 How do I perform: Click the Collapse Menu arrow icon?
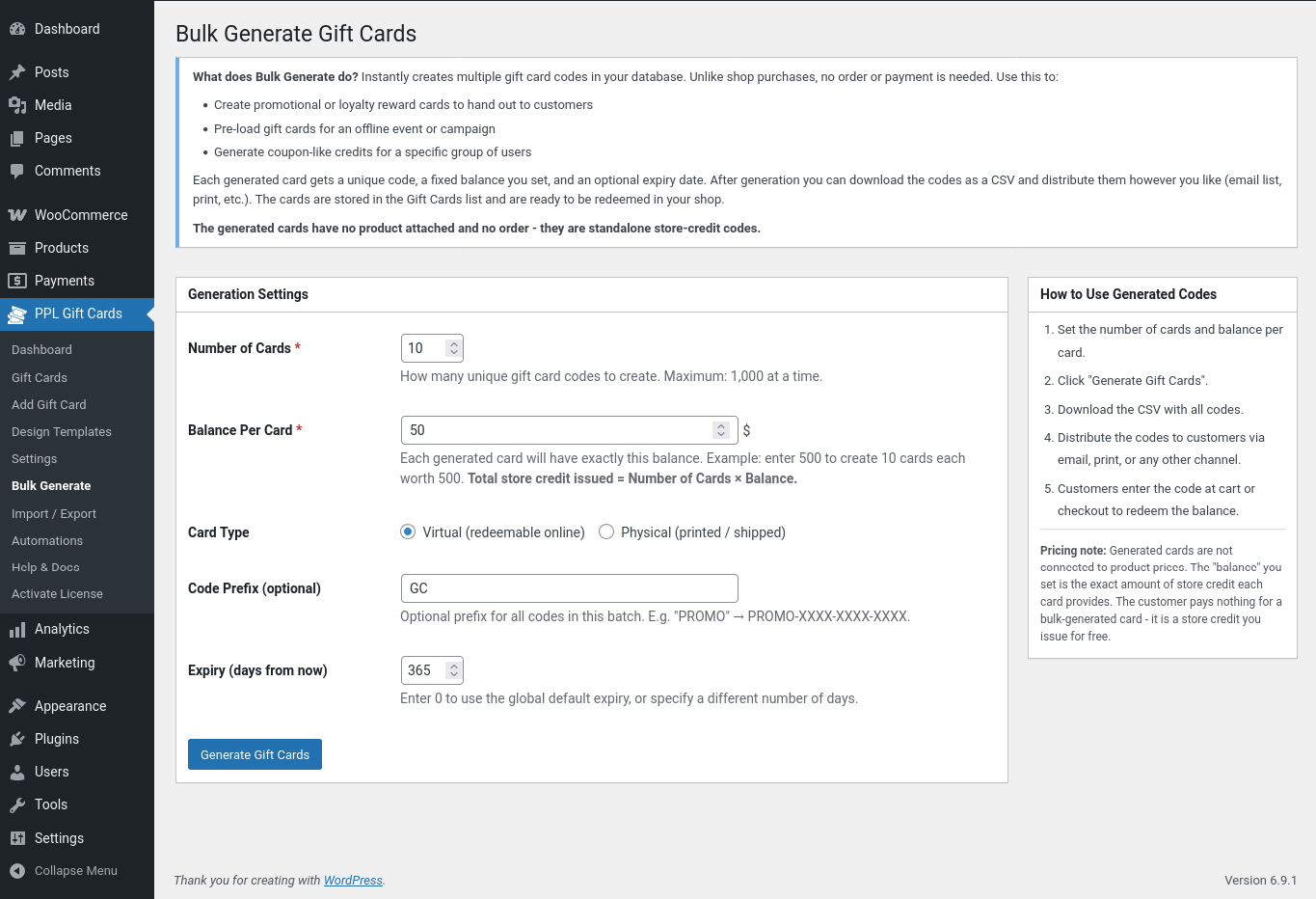[17, 871]
